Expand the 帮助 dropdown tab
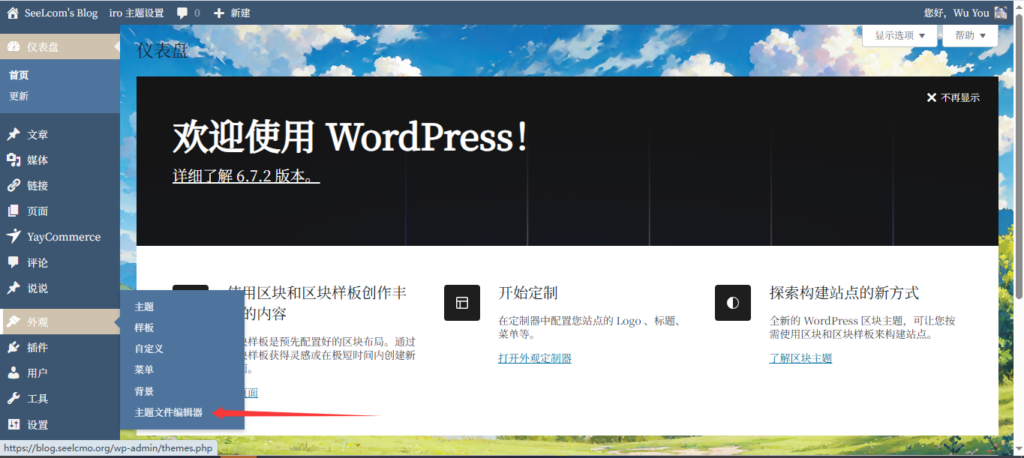The width and height of the screenshot is (1024, 458). click(970, 35)
